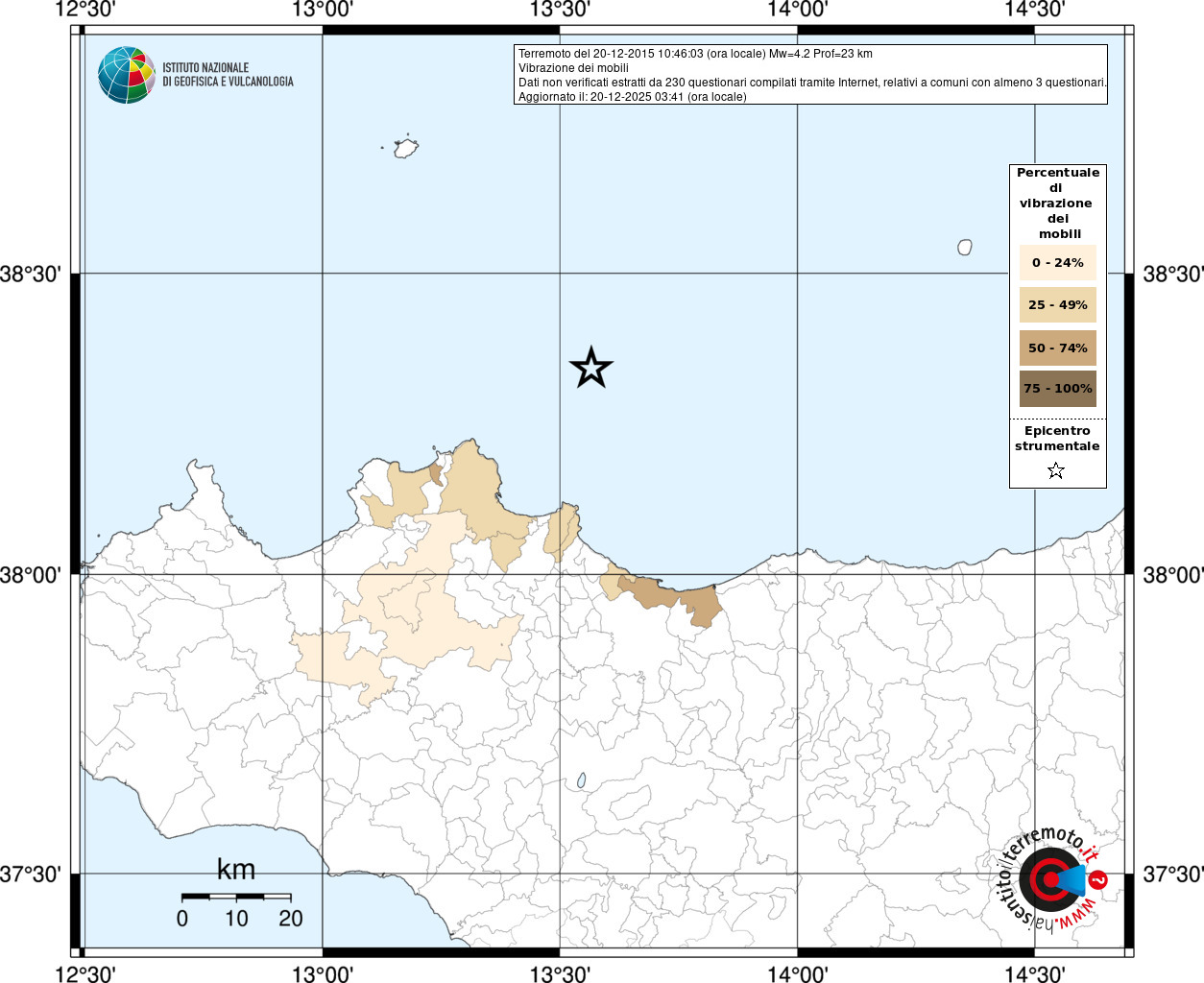Click the legend epicenter star symbol

(1056, 470)
